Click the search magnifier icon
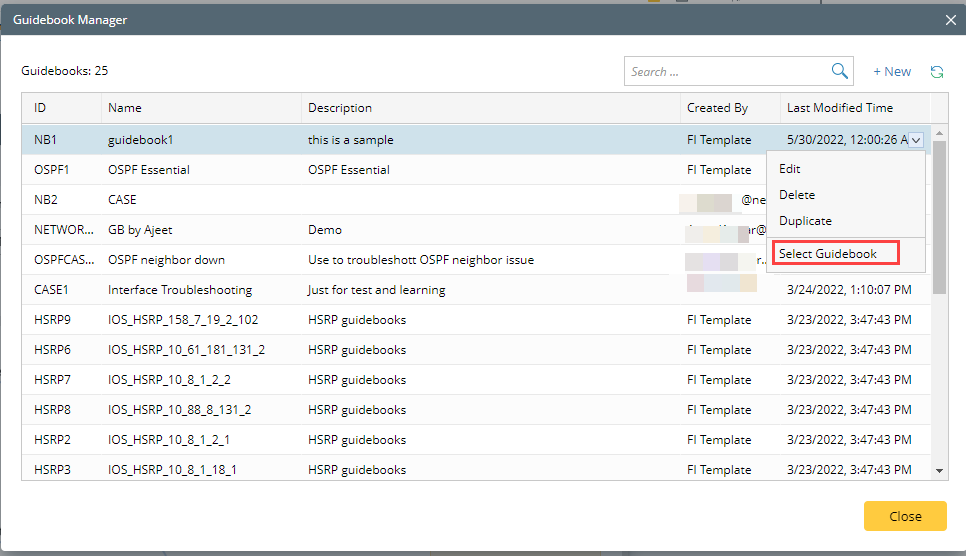The height and width of the screenshot is (556, 966). click(840, 71)
